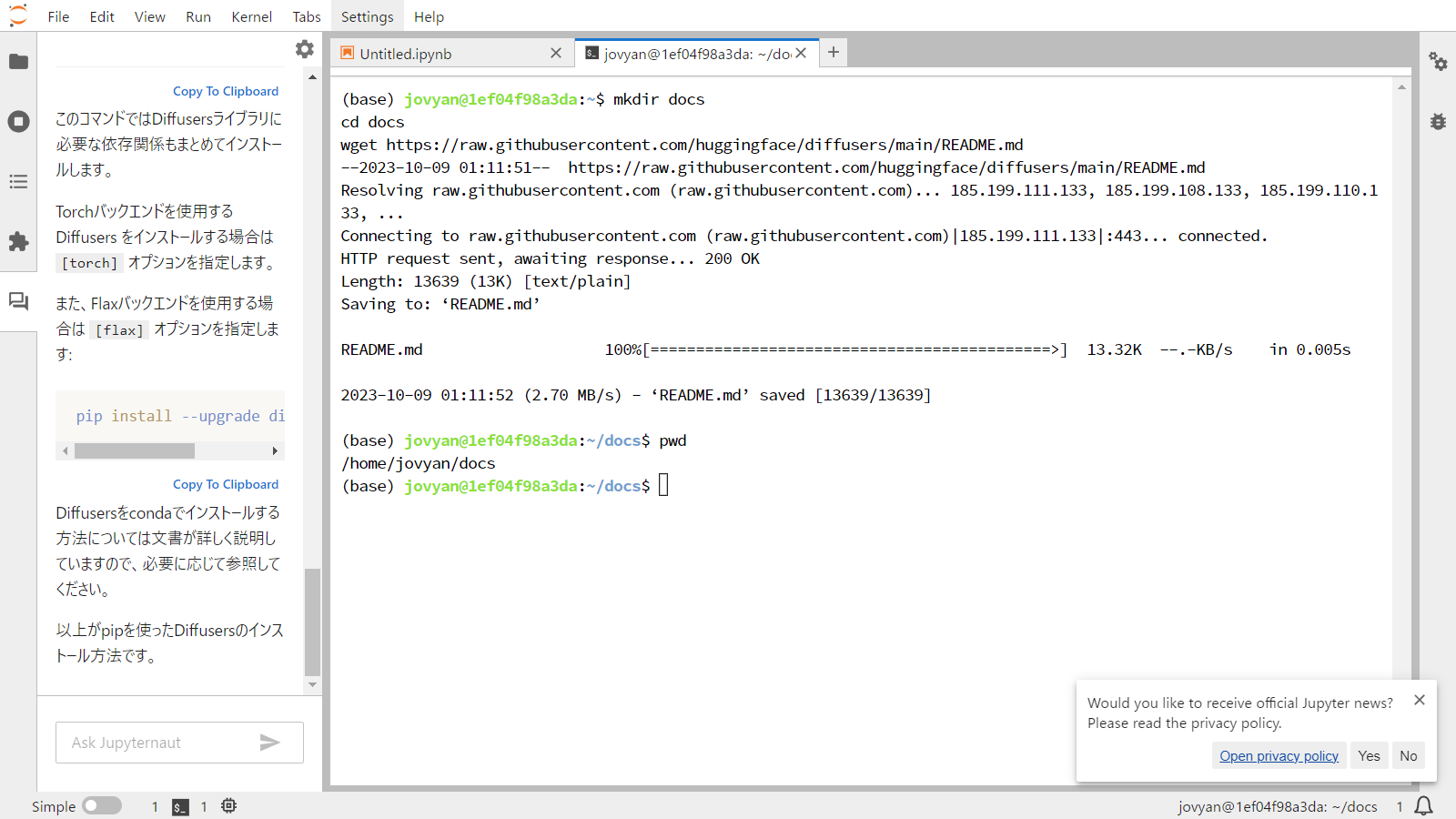The height and width of the screenshot is (819, 1456).
Task: Decline Jupyter news with No button
Action: (1408, 756)
